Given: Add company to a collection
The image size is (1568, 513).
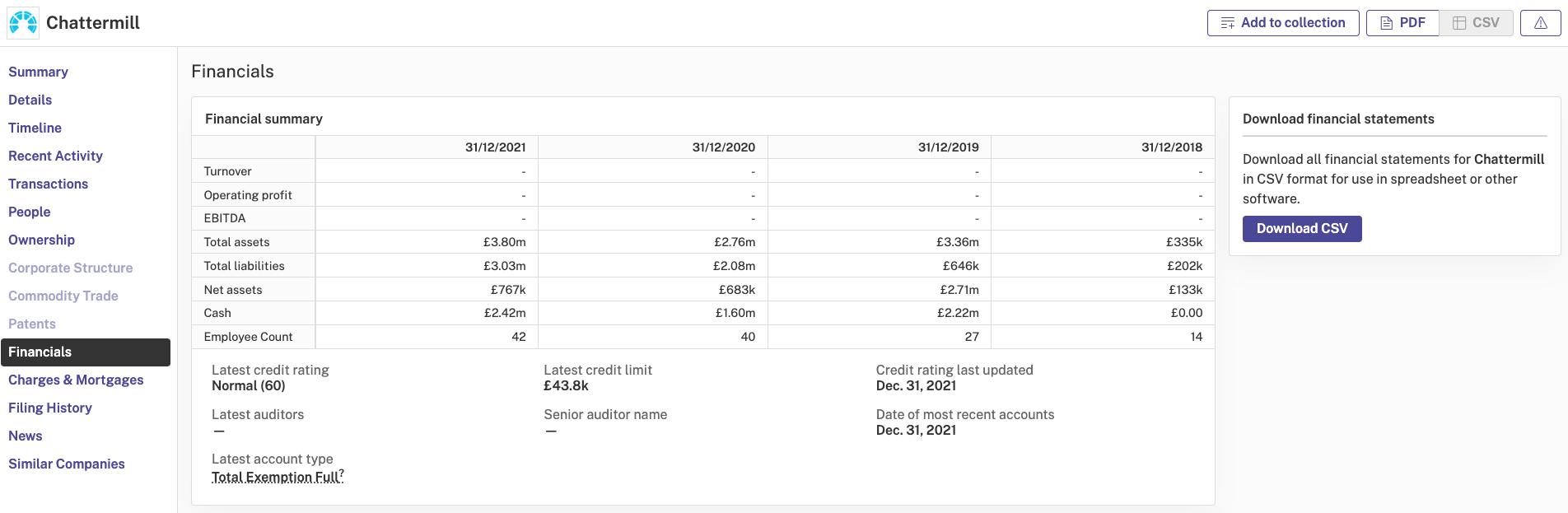Looking at the screenshot, I should point(1282,23).
